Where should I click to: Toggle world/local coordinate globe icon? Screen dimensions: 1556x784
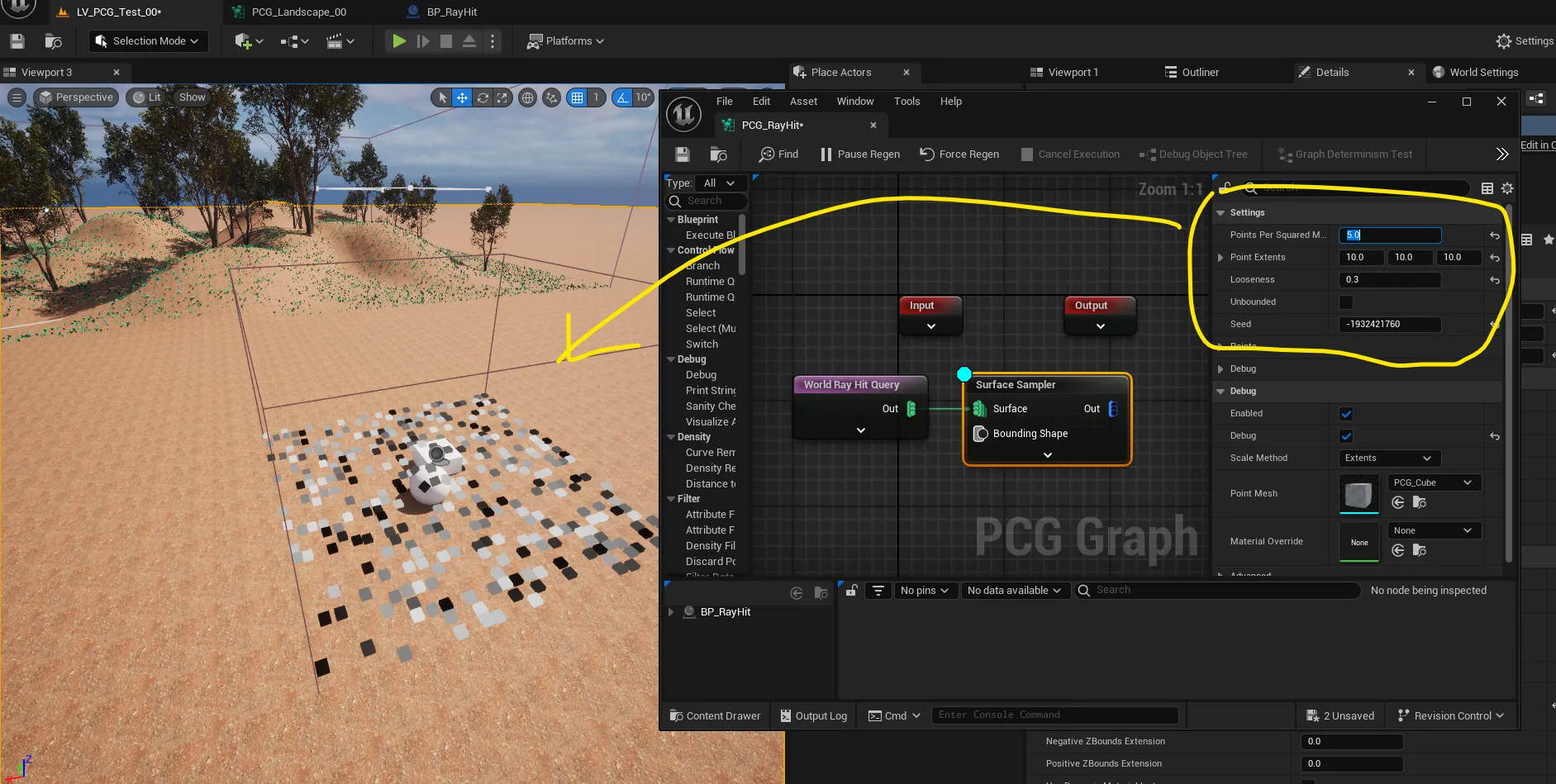pyautogui.click(x=527, y=97)
